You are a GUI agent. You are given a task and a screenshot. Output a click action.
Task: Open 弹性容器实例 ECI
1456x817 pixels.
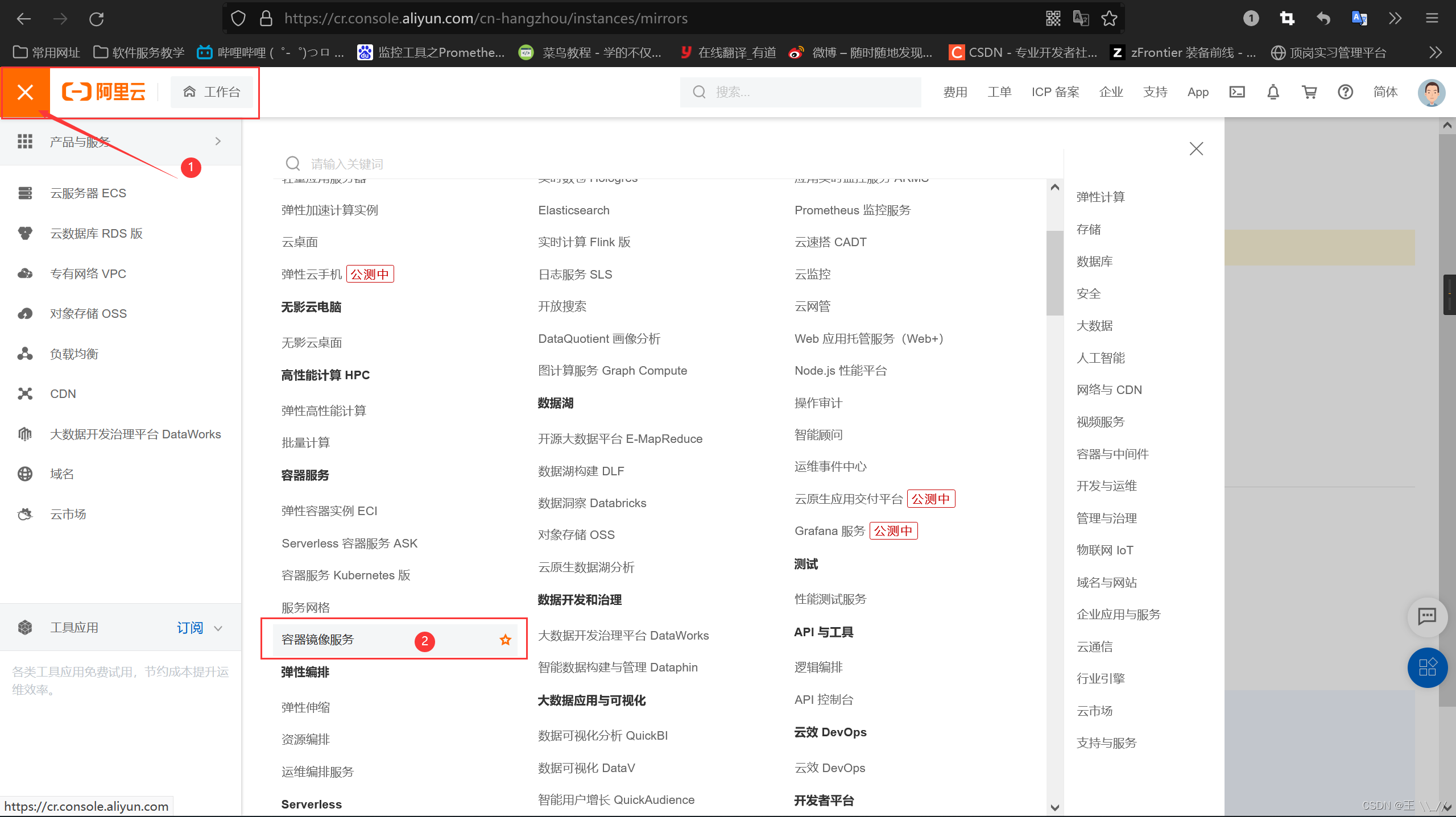pyautogui.click(x=329, y=511)
